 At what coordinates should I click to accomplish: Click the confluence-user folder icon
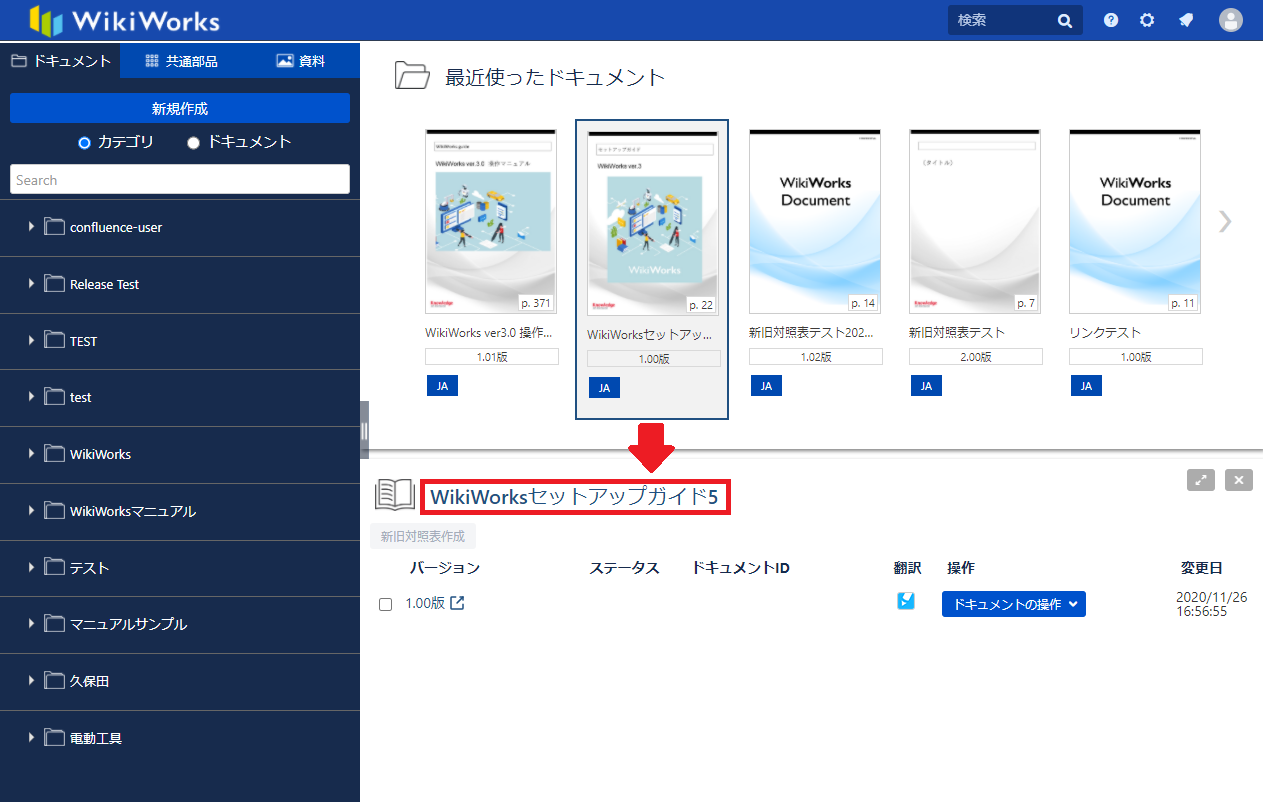click(54, 227)
